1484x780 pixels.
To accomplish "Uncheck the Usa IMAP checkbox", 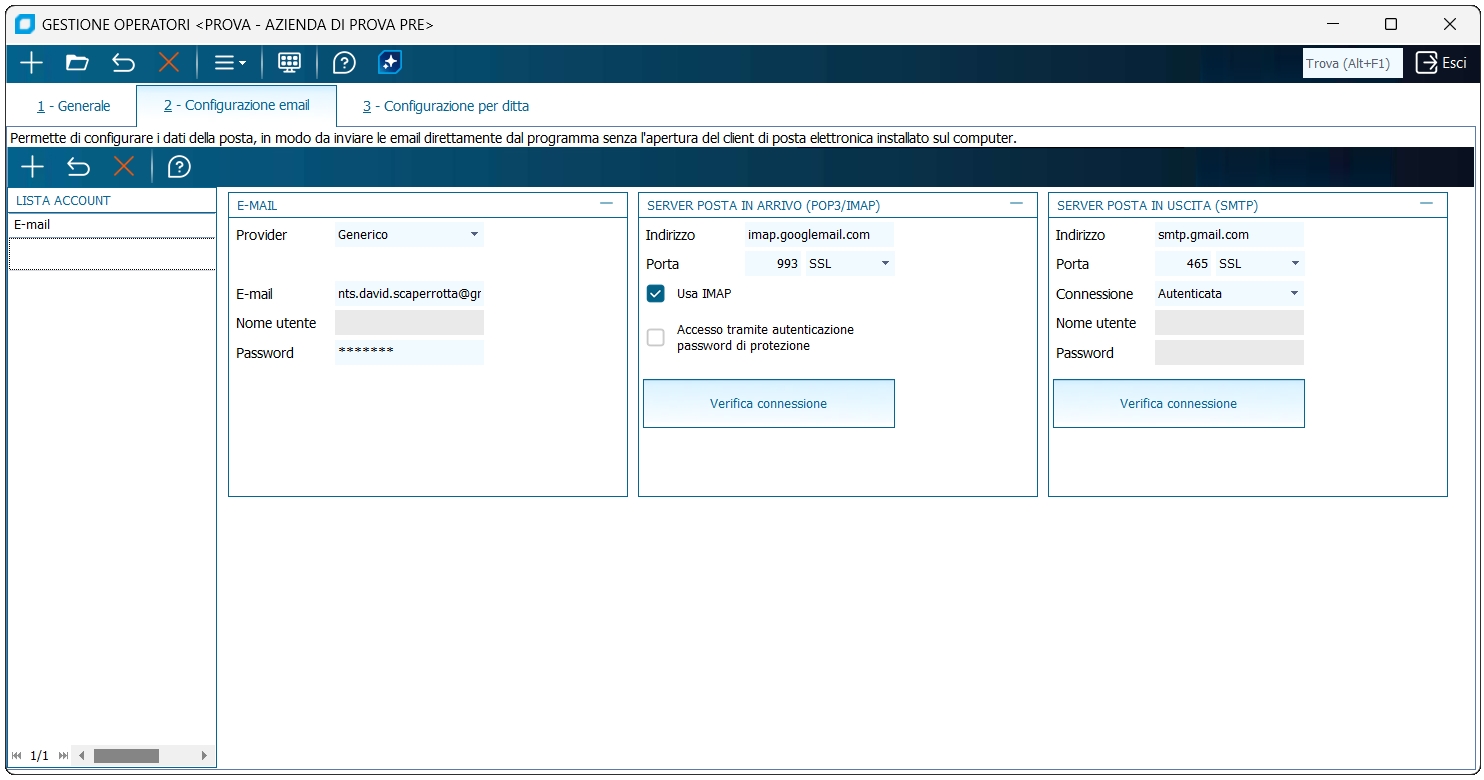I will point(656,294).
